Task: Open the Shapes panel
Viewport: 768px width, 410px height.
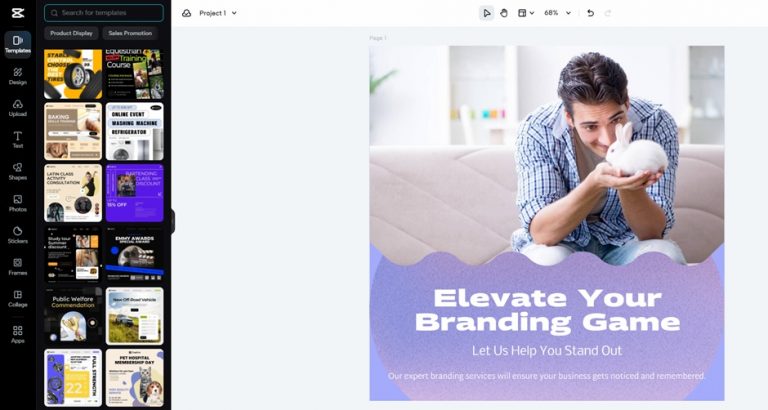Action: pos(18,171)
